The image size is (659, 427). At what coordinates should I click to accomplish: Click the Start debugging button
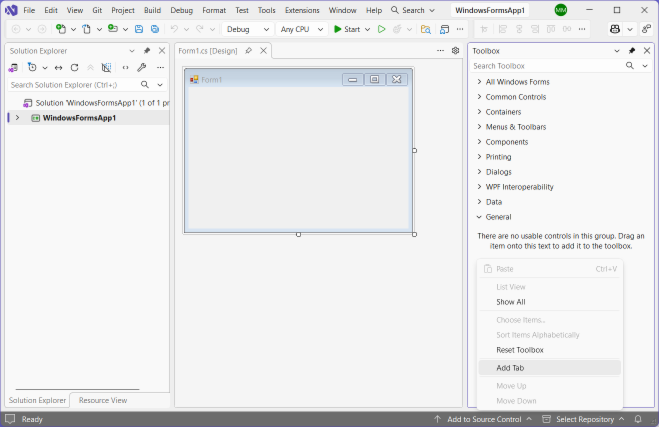347,29
